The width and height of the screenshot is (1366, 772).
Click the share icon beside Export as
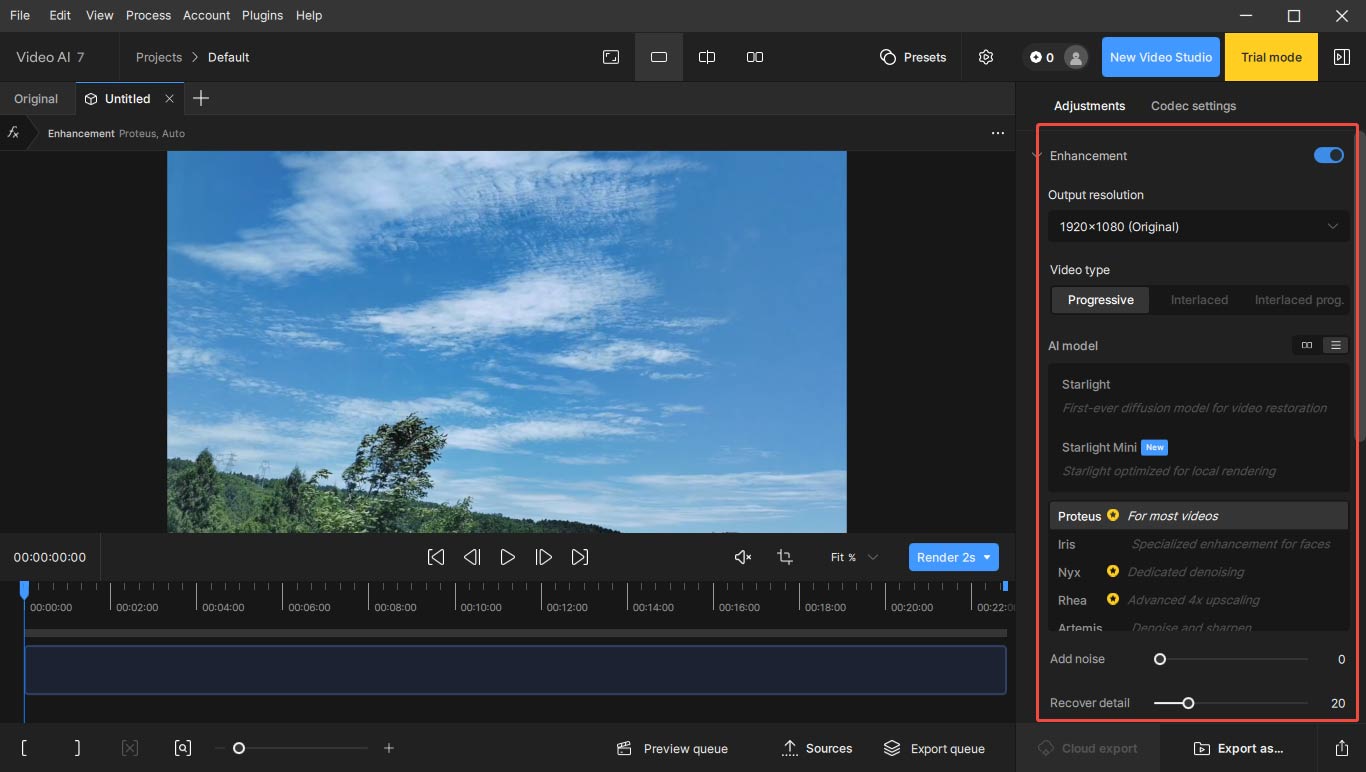(x=1341, y=748)
